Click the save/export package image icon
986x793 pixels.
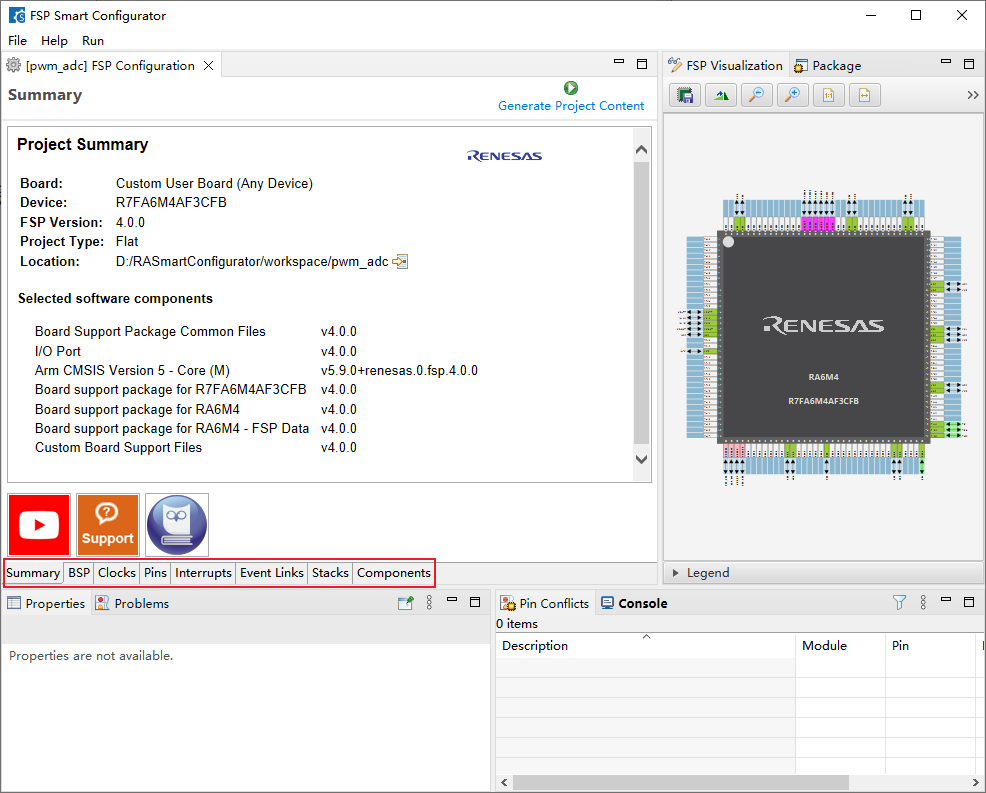coord(685,95)
